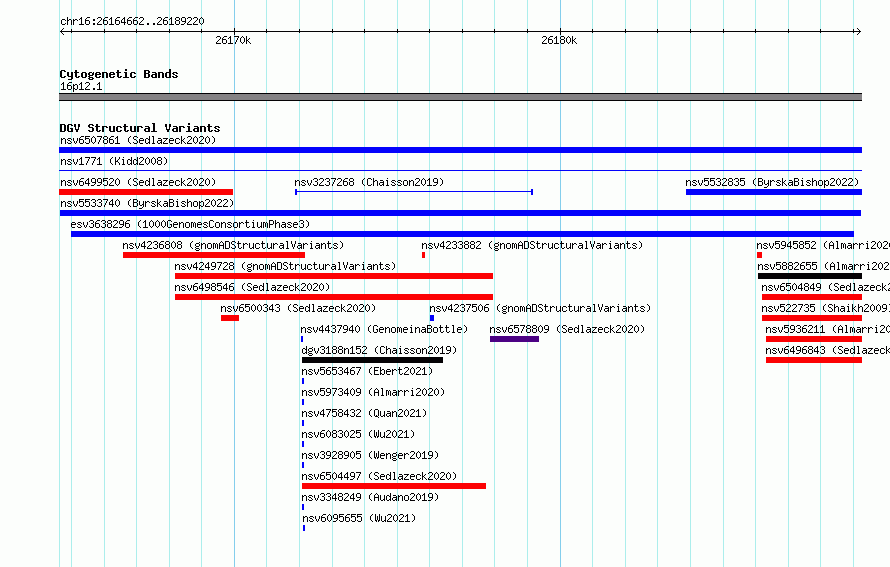Open nsv5653467 (Ebert2021) label
Image resolution: width=890 pixels, height=567 pixels.
[367, 371]
